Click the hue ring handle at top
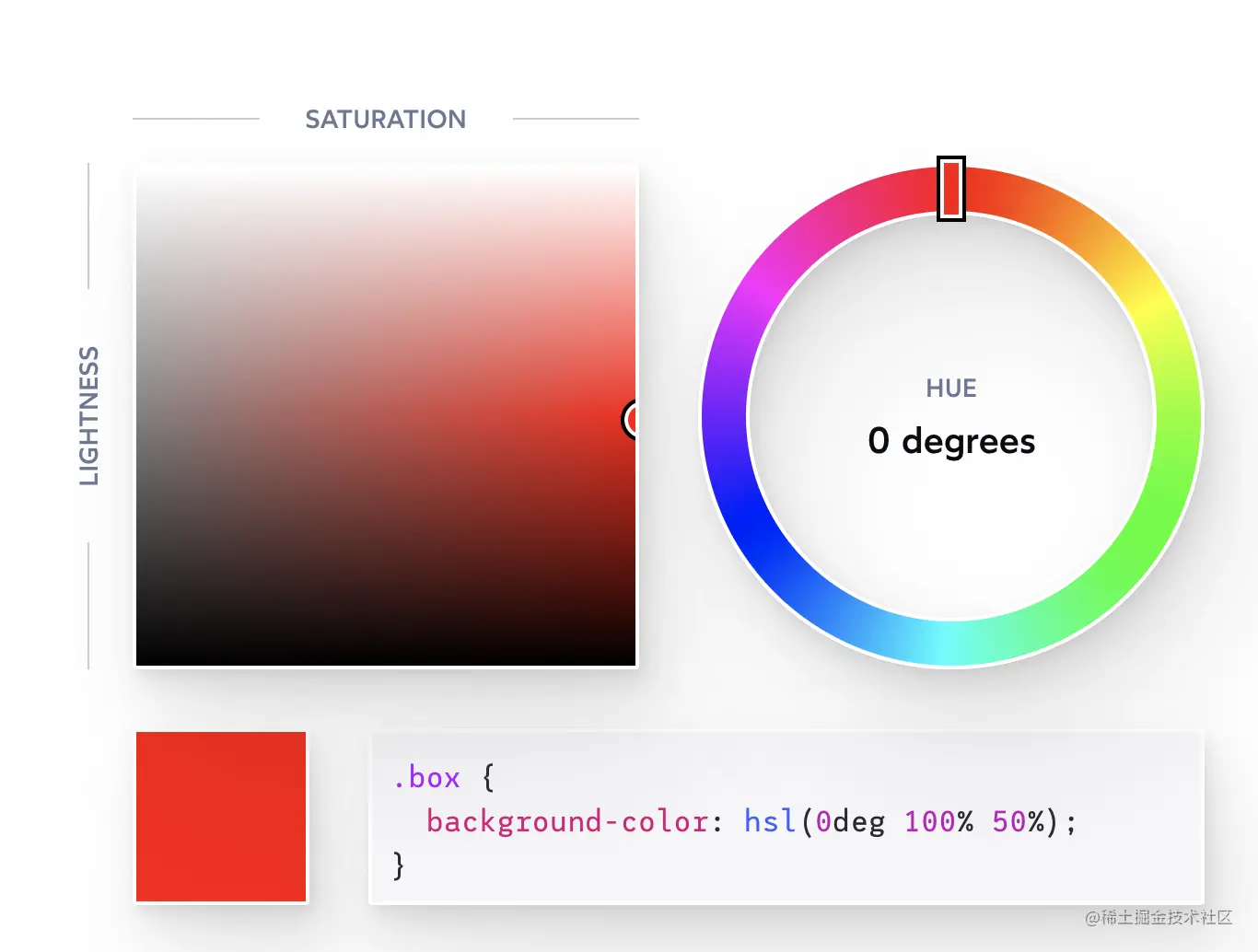 [951, 189]
